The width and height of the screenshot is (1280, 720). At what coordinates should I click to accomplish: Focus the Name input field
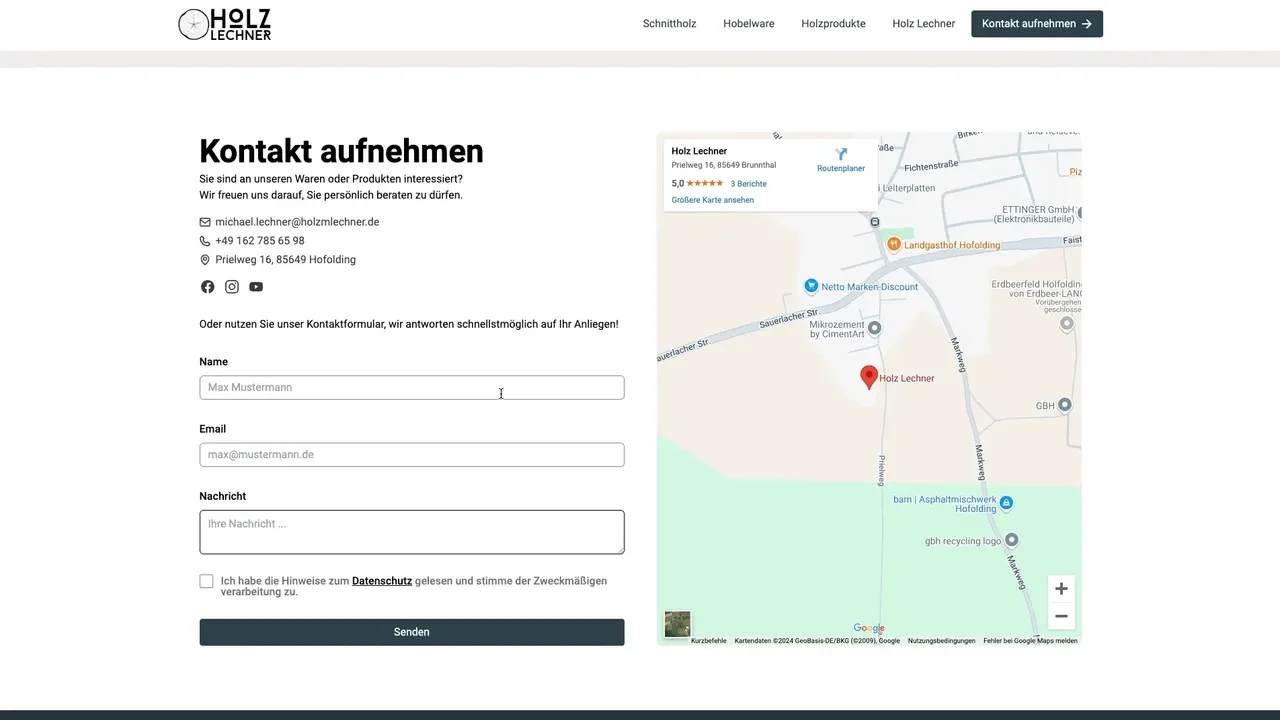[412, 387]
